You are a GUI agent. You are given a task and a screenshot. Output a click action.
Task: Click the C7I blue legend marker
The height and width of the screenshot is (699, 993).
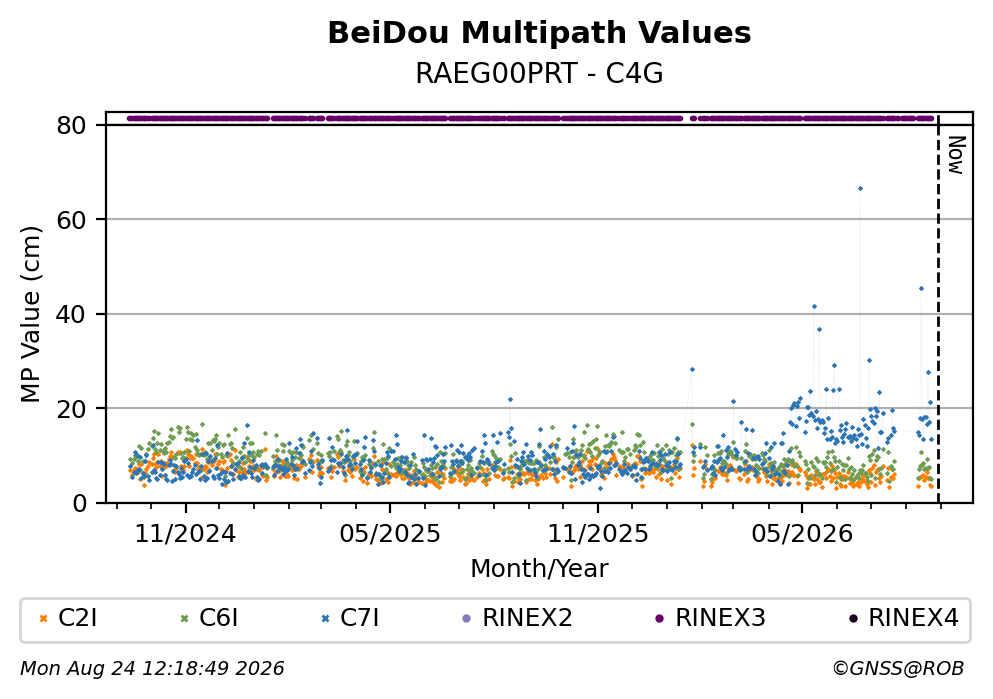coord(326,619)
